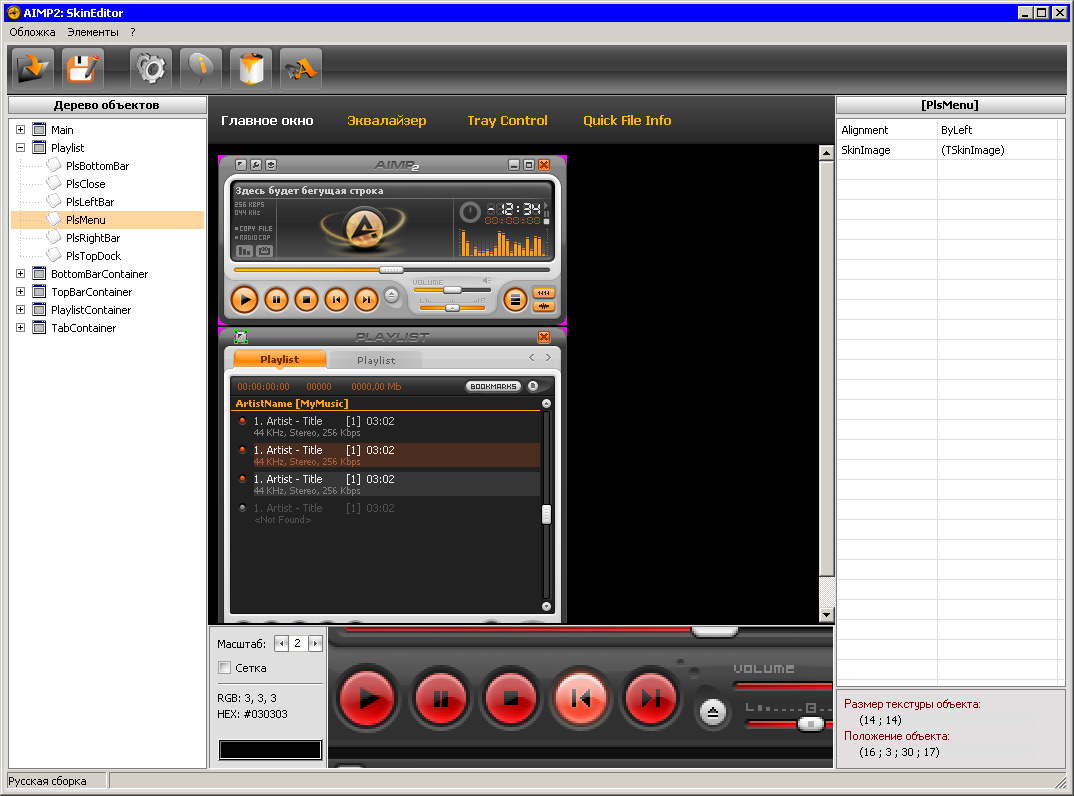Click highlighted Artist - Title playlist entry
Image resolution: width=1074 pixels, height=796 pixels.
click(386, 455)
